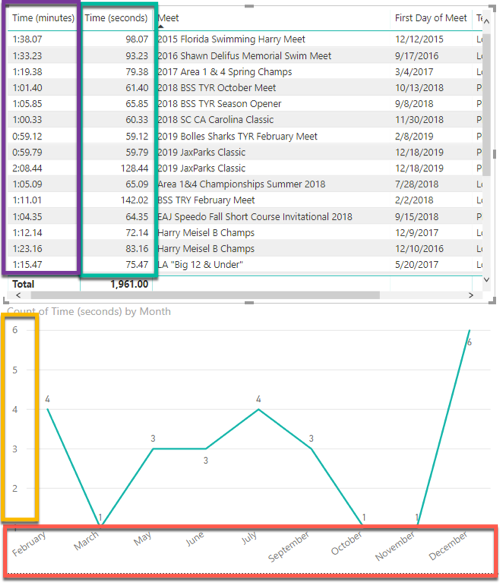Click the horizontal scroll left arrow
This screenshot has width=500, height=583.
point(18,295)
